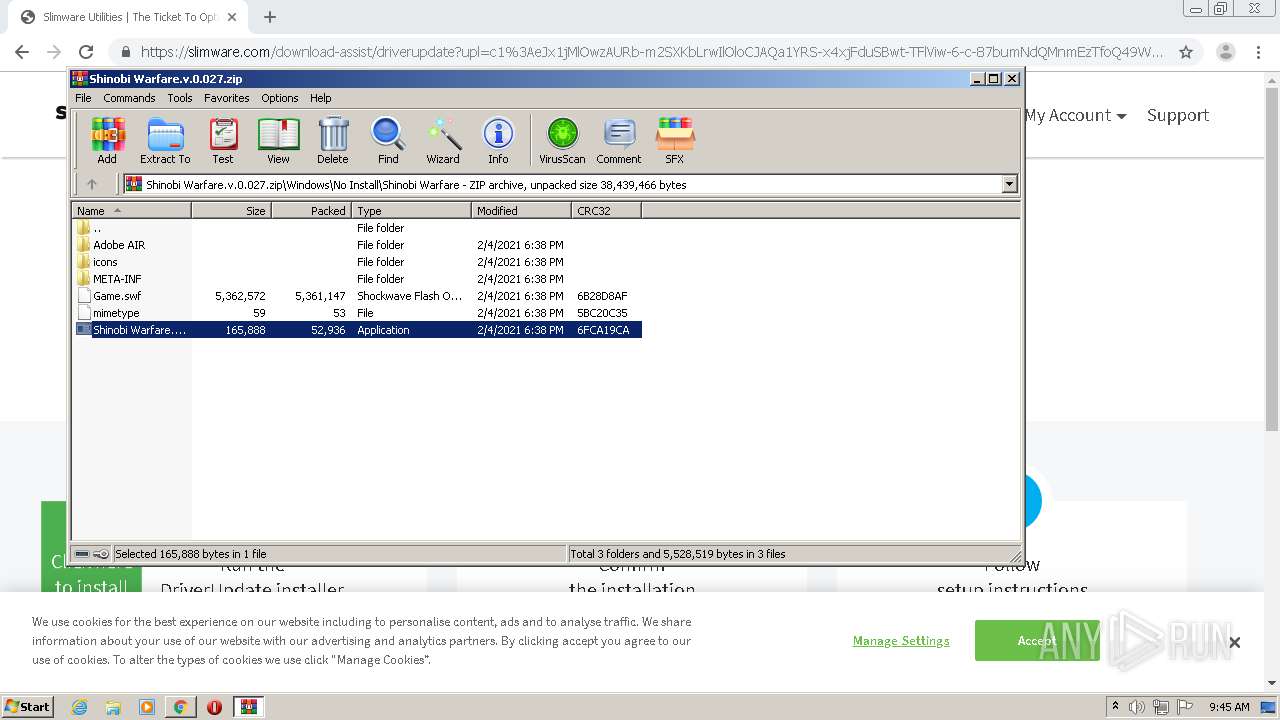Click the Add toolbar icon in WinRAR
This screenshot has height=720, width=1280.
pyautogui.click(x=107, y=140)
